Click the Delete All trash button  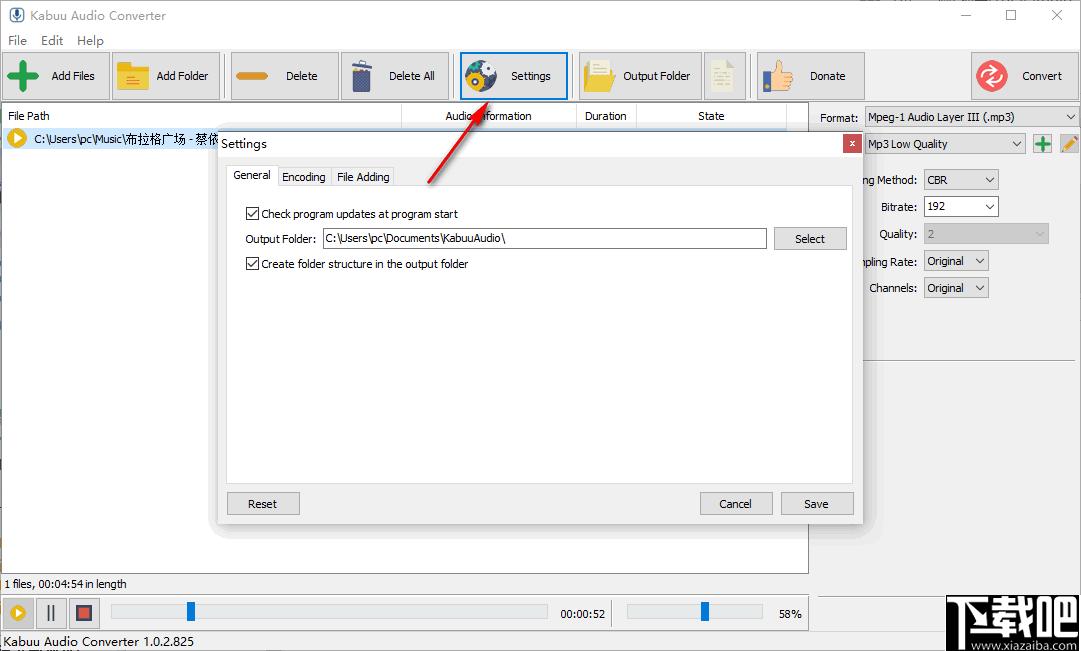(x=395, y=76)
